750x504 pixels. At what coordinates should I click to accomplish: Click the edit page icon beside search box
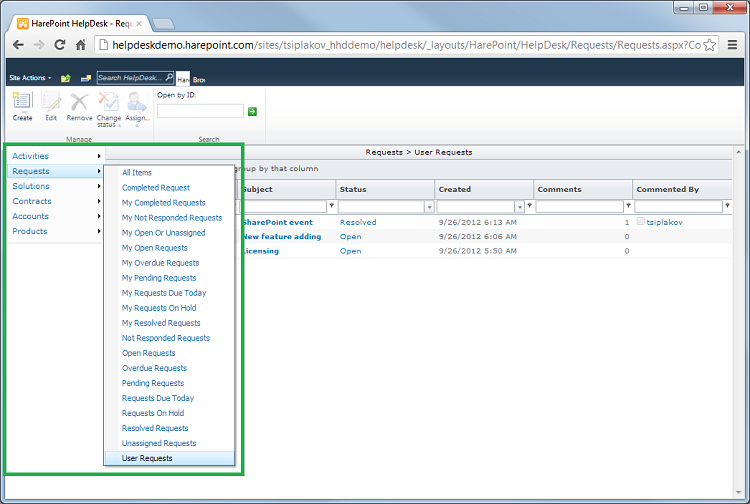tap(86, 78)
